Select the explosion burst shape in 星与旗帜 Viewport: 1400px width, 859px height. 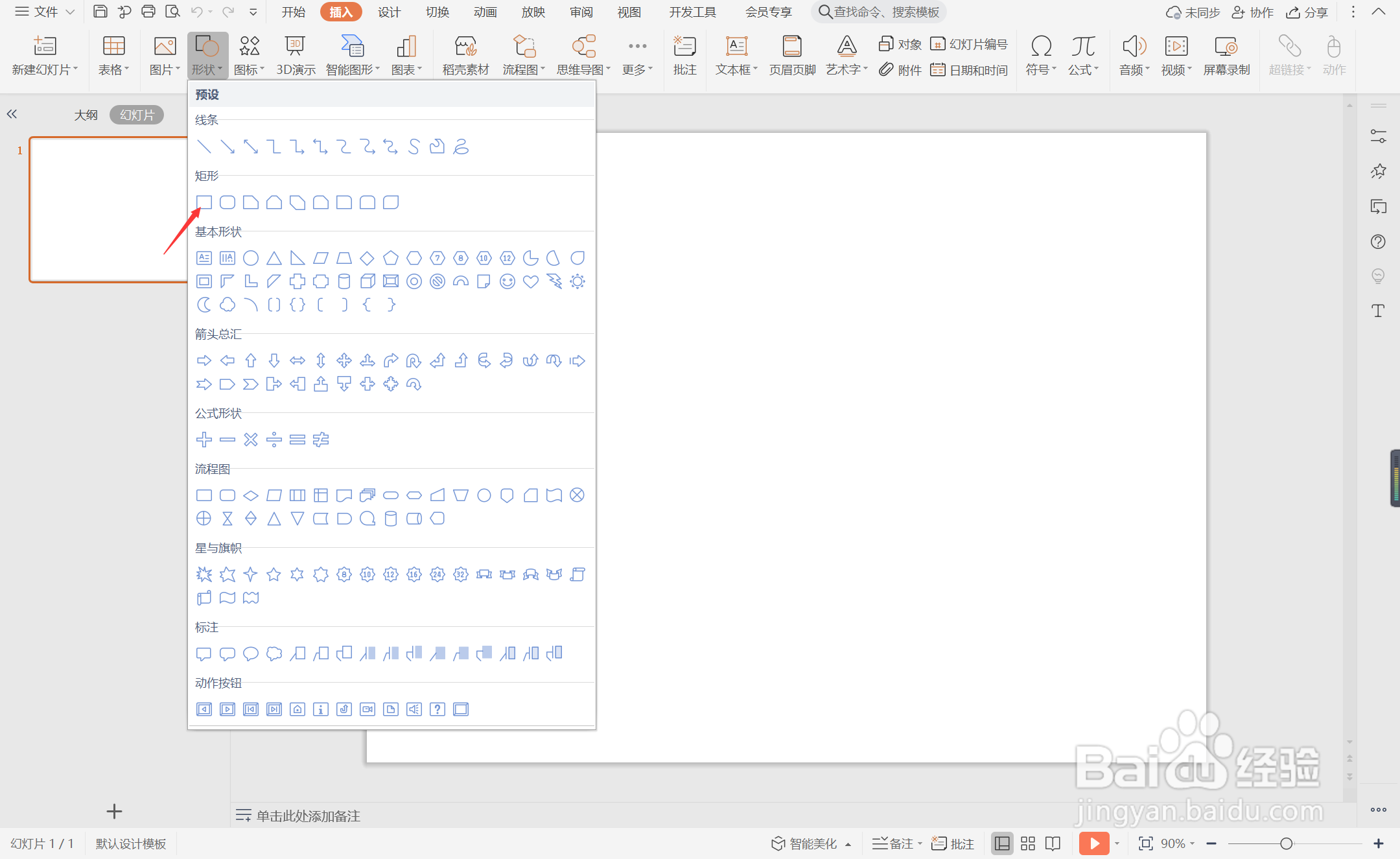(204, 574)
